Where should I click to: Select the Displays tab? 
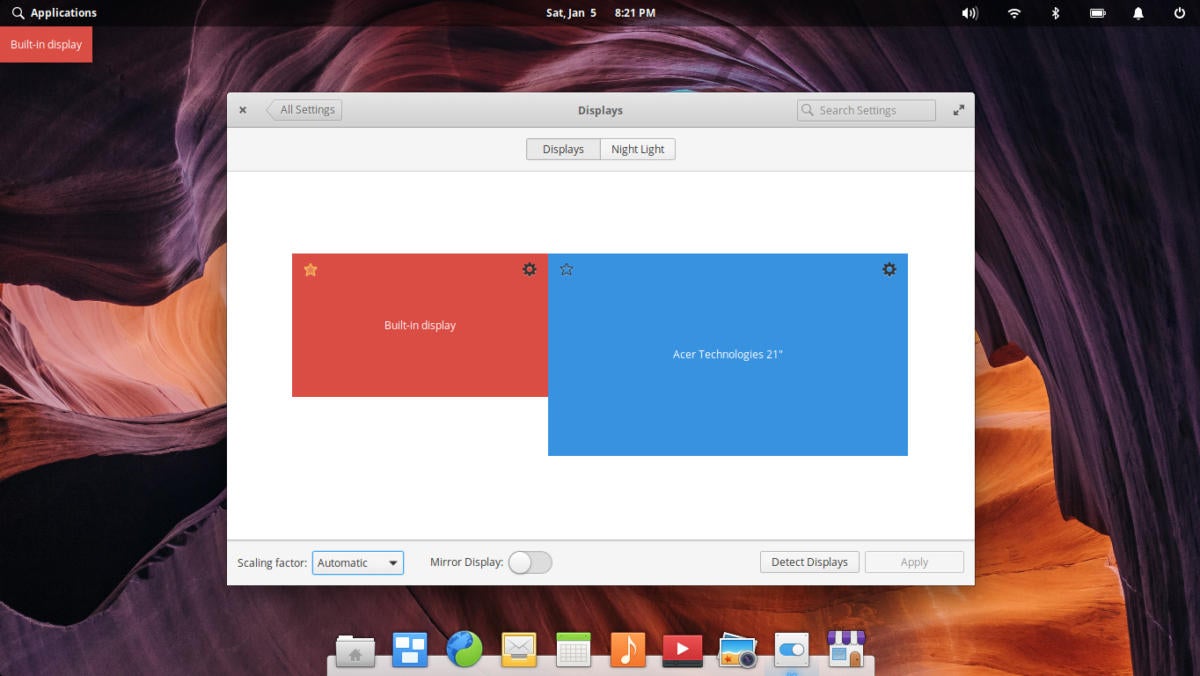pyautogui.click(x=563, y=149)
